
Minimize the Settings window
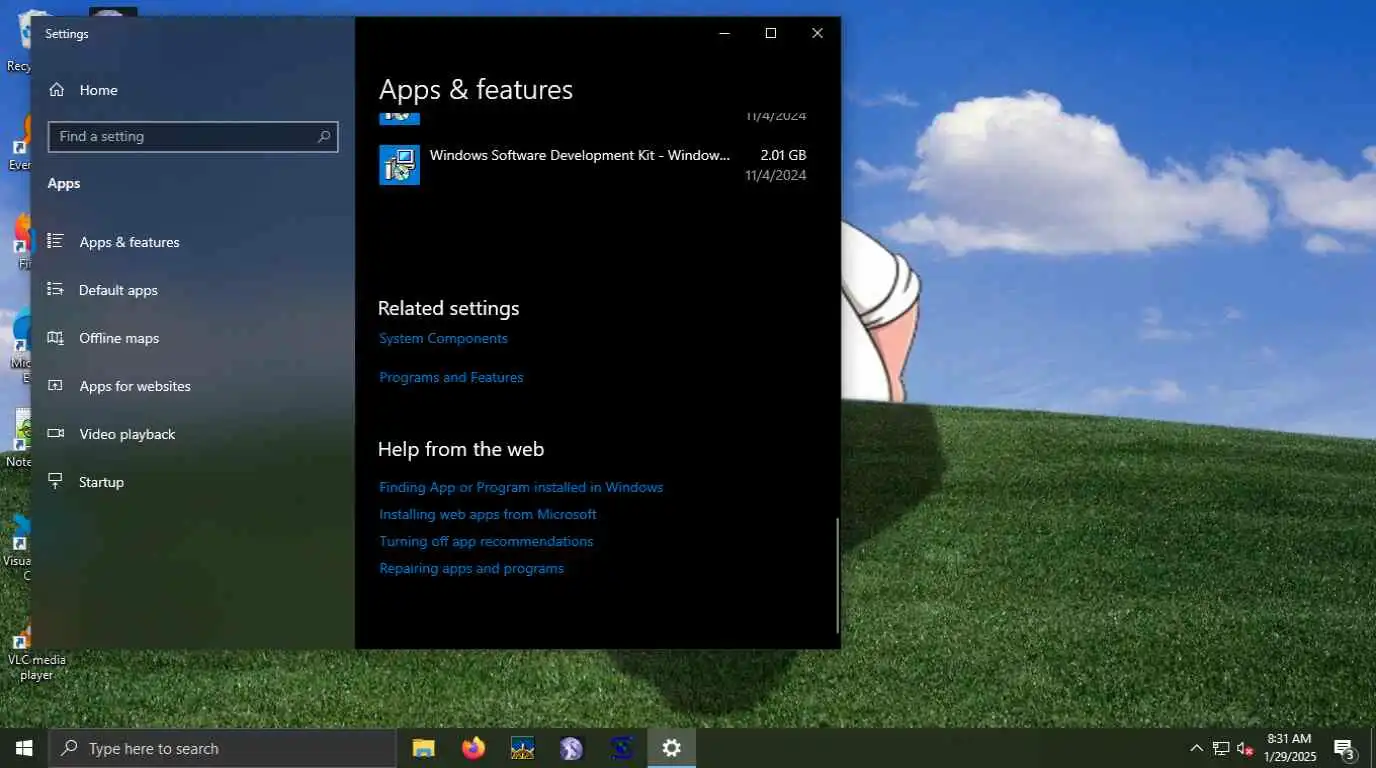point(725,33)
